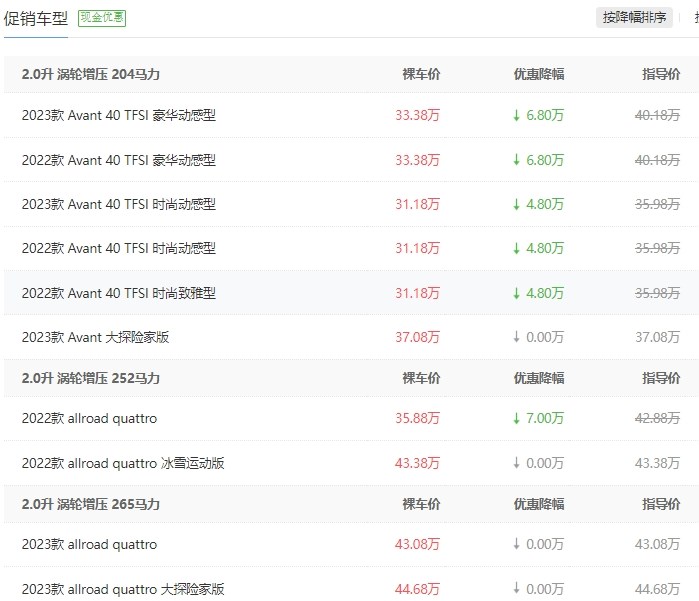Image resolution: width=699 pixels, height=601 pixels.
Task: Click 4.80万 discount on 2023款 时尚动感型
Action: [x=539, y=204]
